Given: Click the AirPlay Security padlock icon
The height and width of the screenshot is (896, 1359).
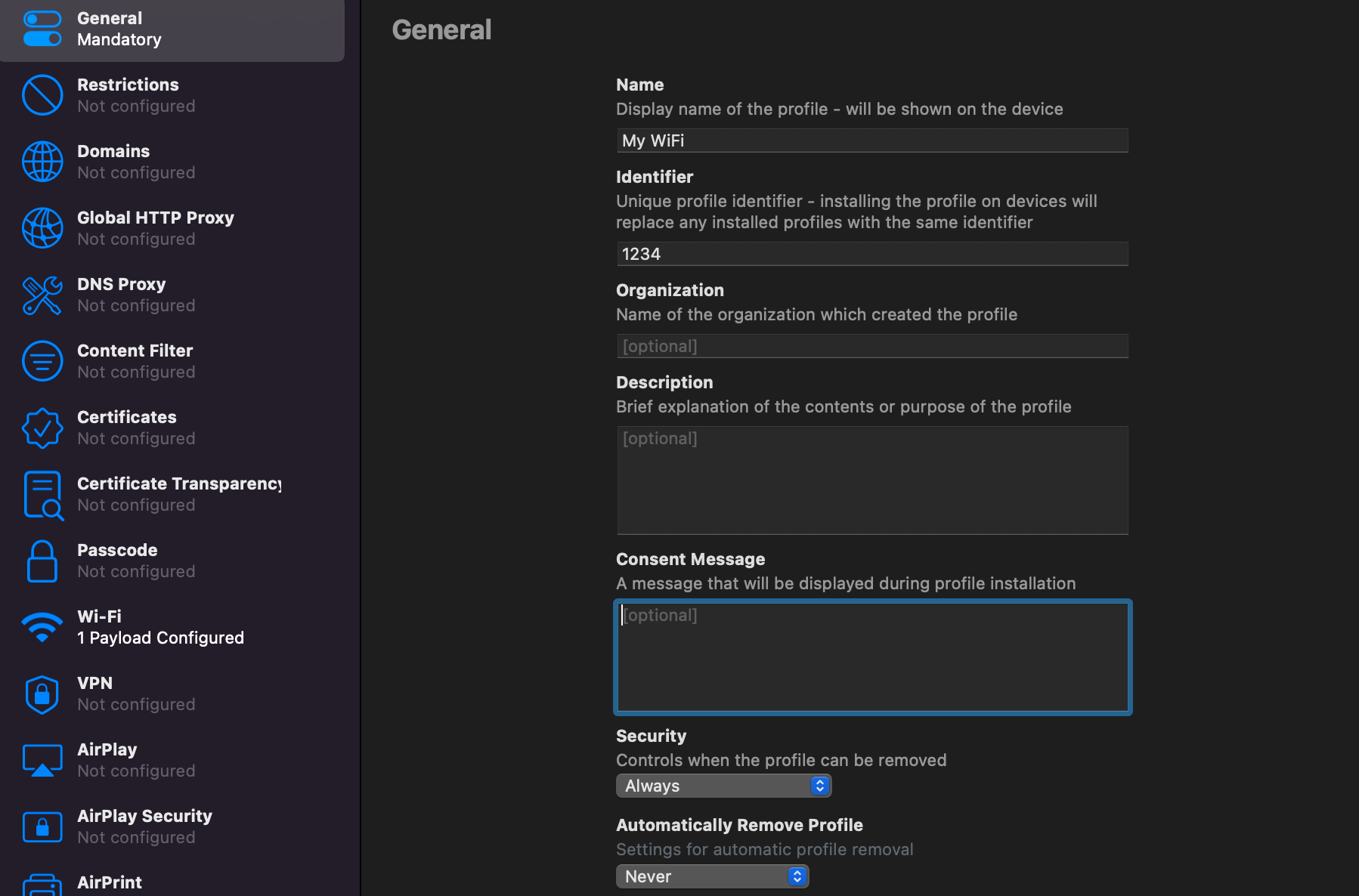Looking at the screenshot, I should point(42,826).
